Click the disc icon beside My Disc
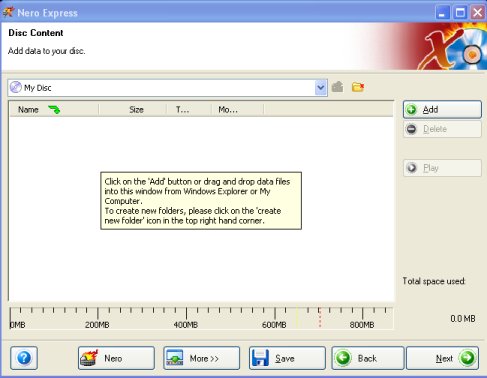Viewport: 487px width, 378px height. coord(16,88)
